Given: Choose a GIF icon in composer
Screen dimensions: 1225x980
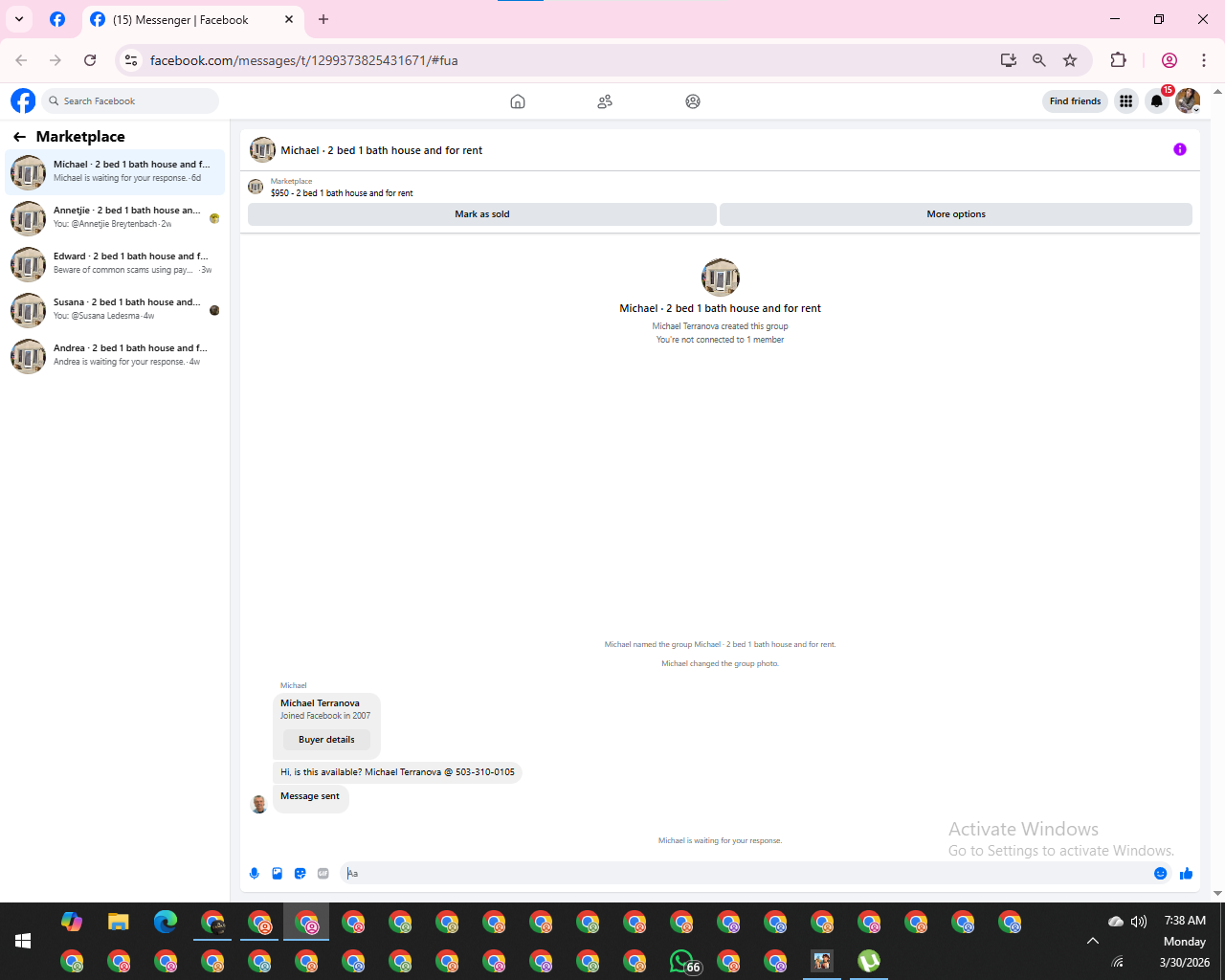Looking at the screenshot, I should click(x=323, y=873).
